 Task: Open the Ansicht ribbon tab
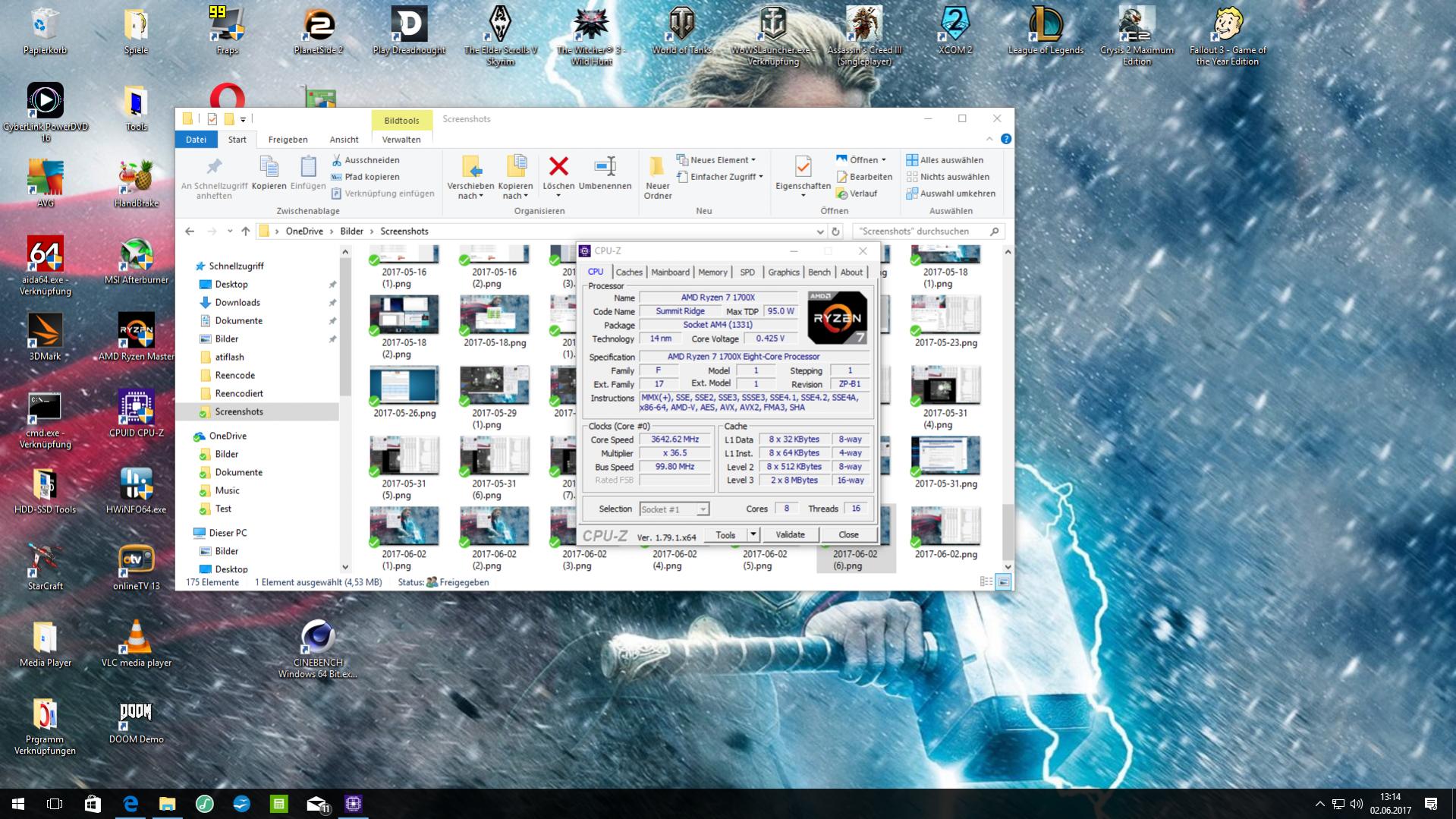click(x=344, y=140)
